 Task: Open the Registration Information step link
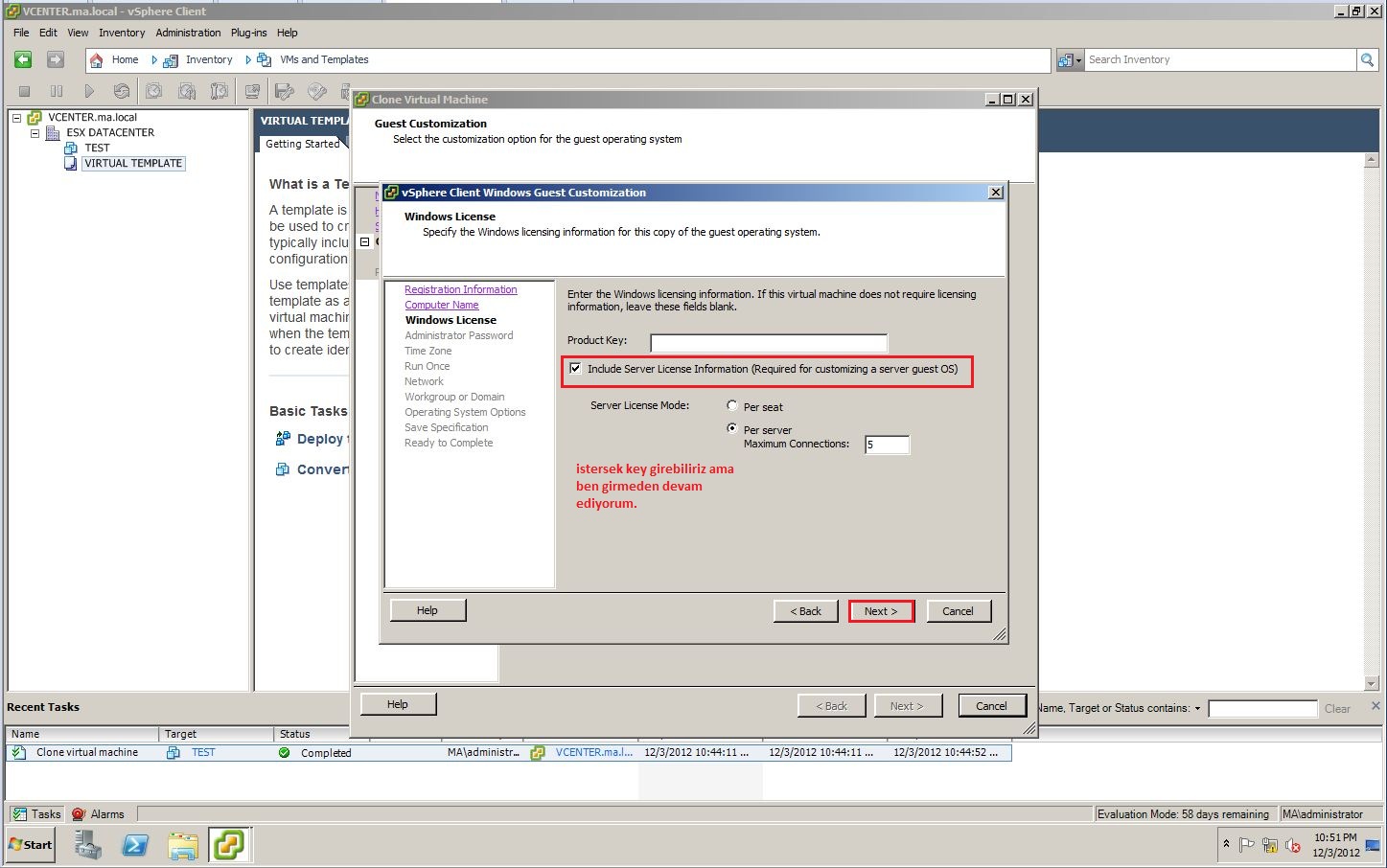[460, 289]
